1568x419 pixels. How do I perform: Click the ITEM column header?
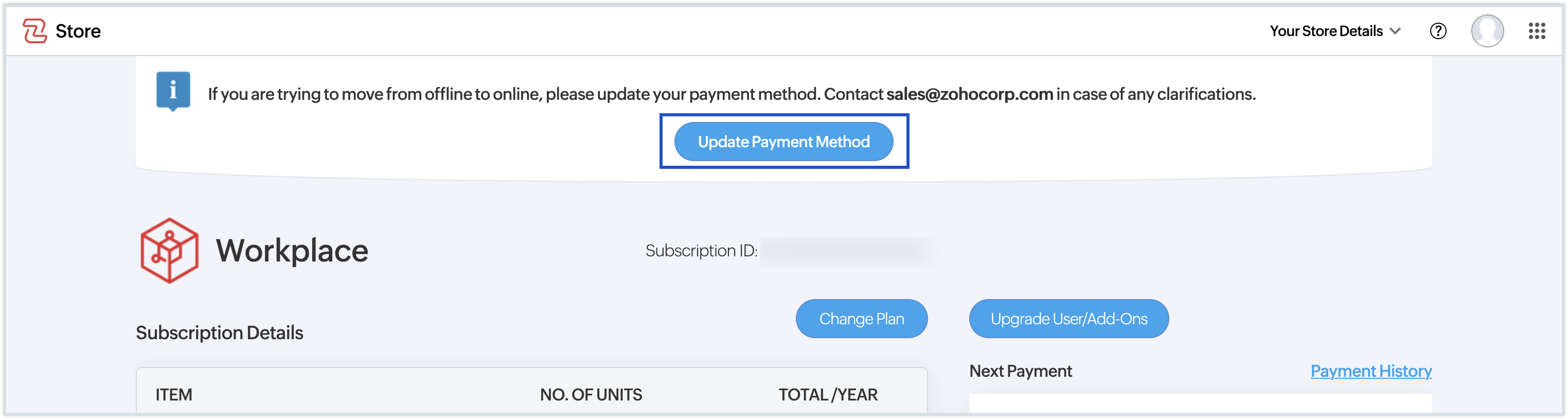[x=173, y=395]
